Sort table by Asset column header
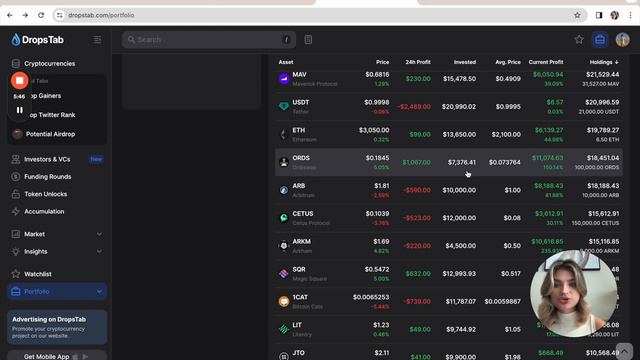 (x=286, y=62)
